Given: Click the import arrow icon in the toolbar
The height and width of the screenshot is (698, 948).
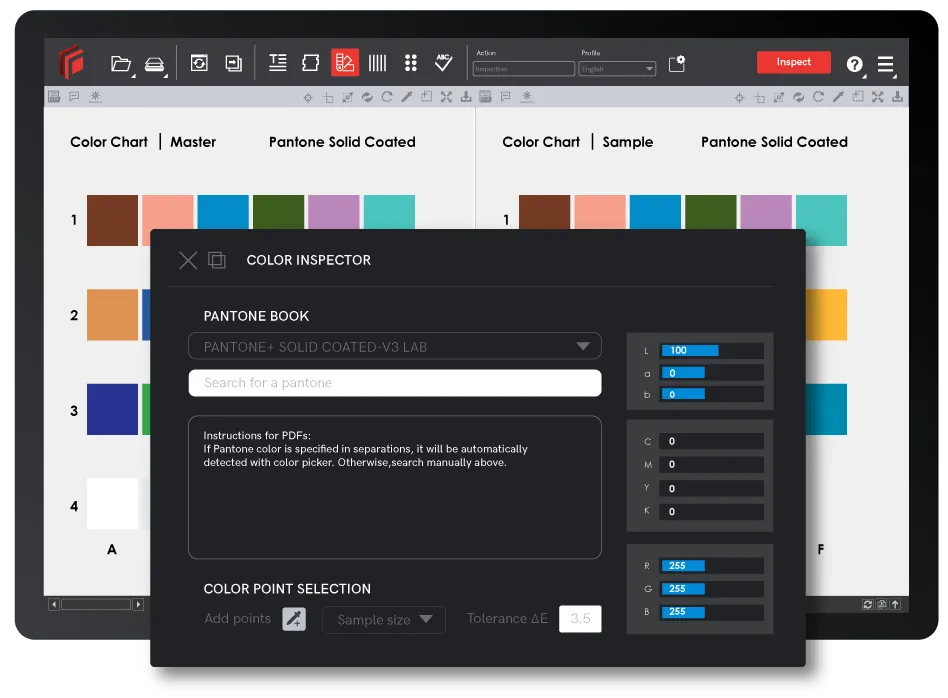Looking at the screenshot, I should [x=233, y=63].
